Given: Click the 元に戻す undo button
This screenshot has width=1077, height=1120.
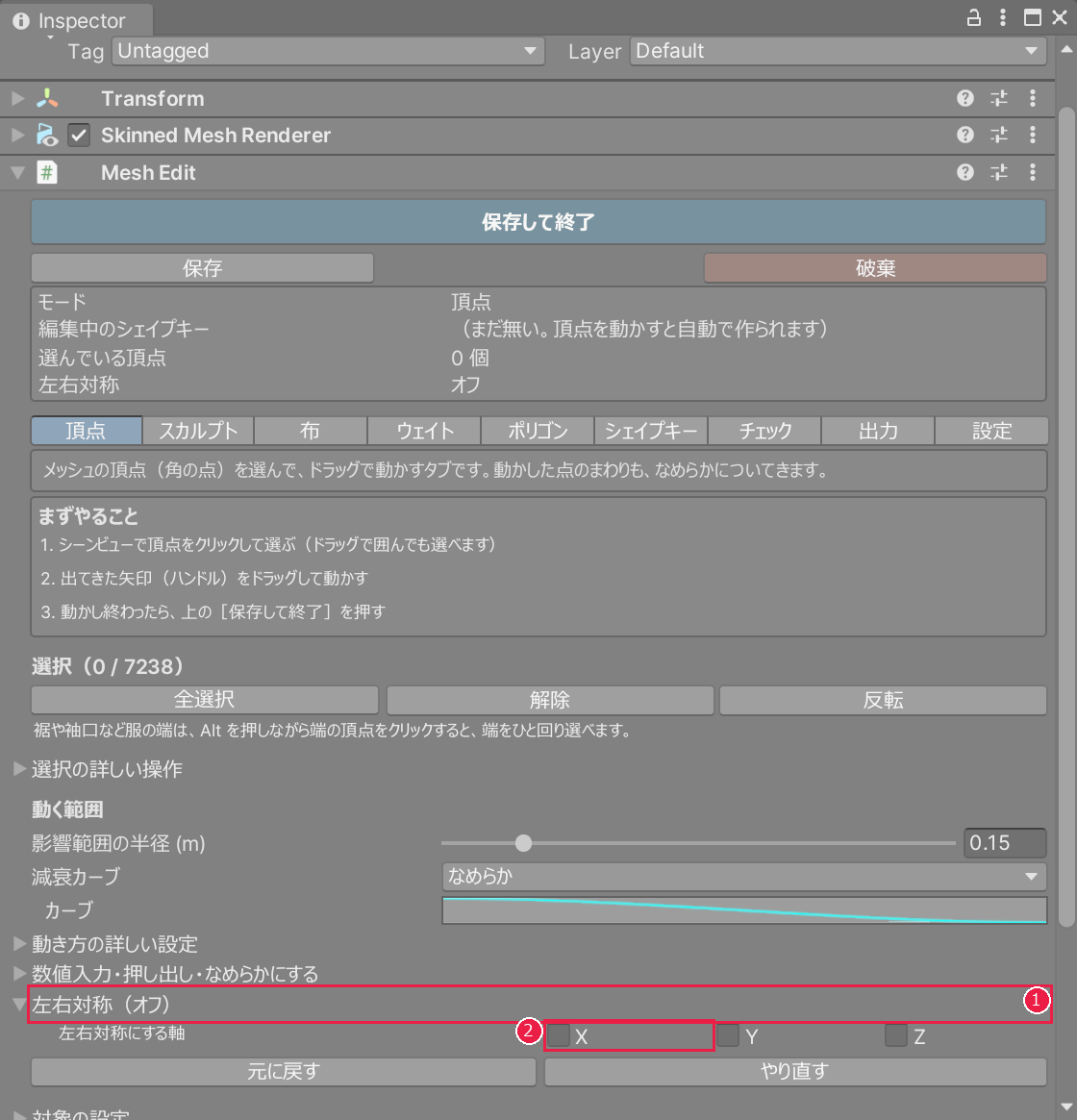Looking at the screenshot, I should pos(284,1071).
